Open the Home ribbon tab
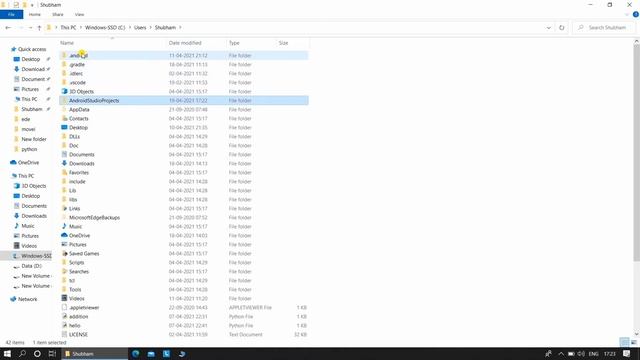 point(35,14)
